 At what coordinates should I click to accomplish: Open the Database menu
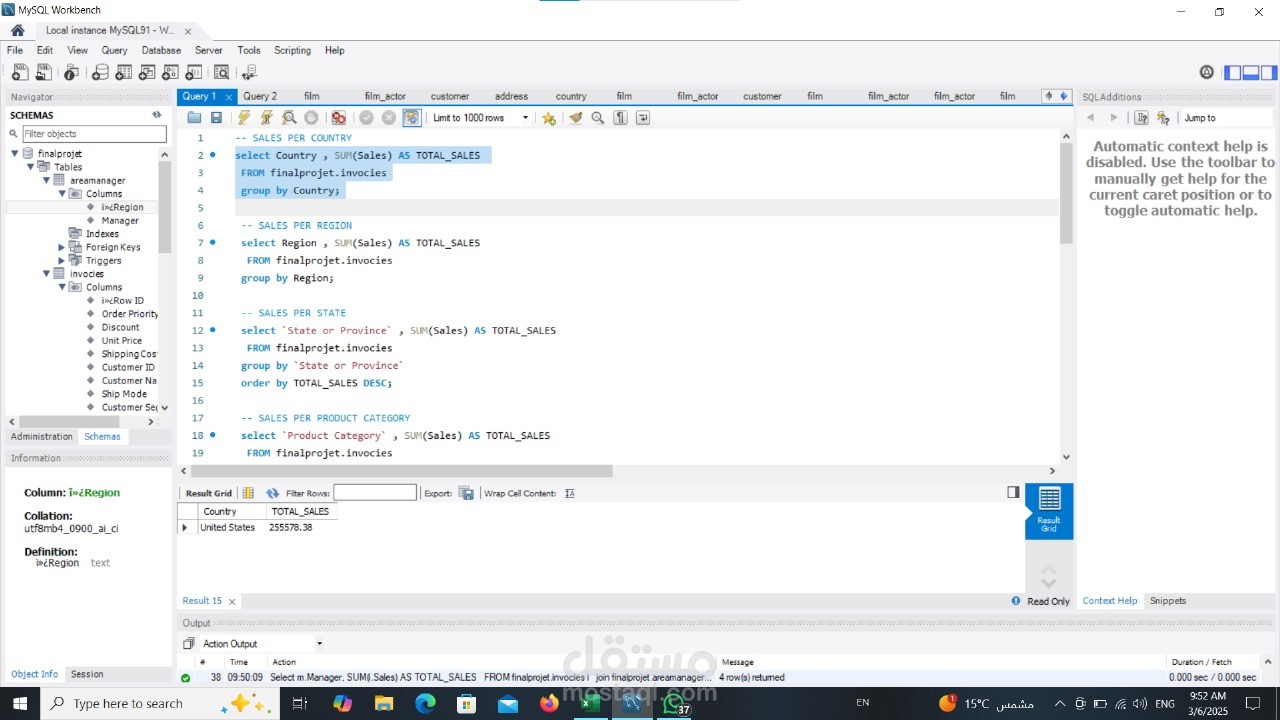161,50
